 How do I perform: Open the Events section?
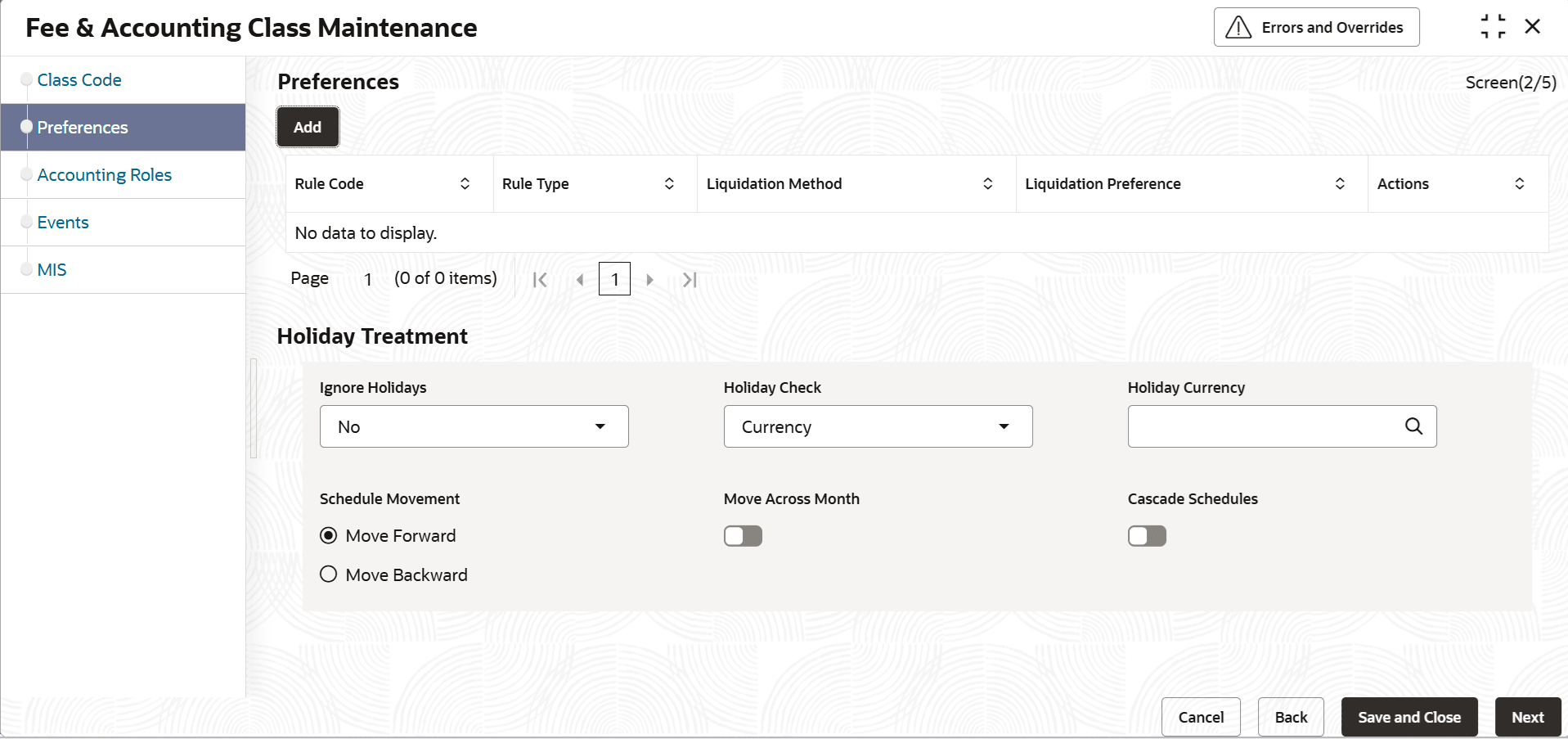click(x=63, y=223)
